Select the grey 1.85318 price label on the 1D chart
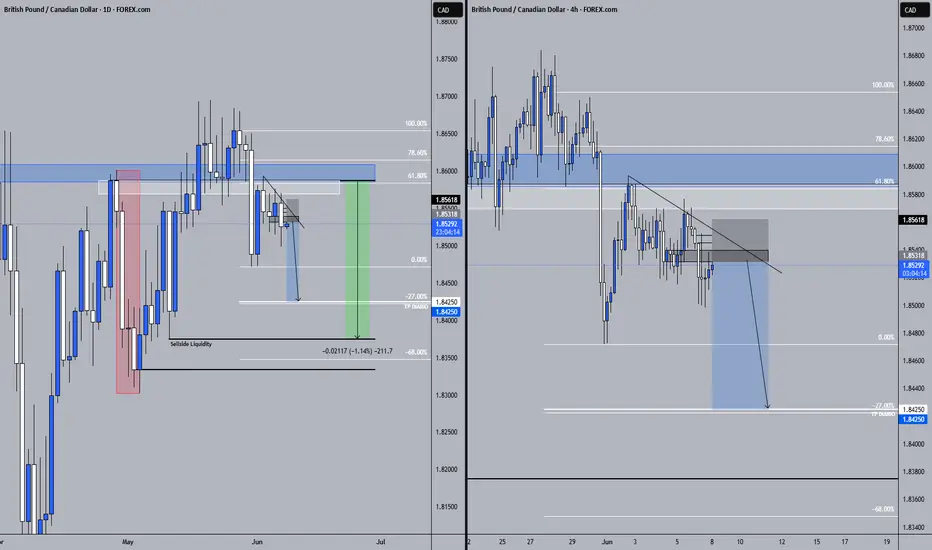Viewport: 932px width, 550px height. click(447, 214)
